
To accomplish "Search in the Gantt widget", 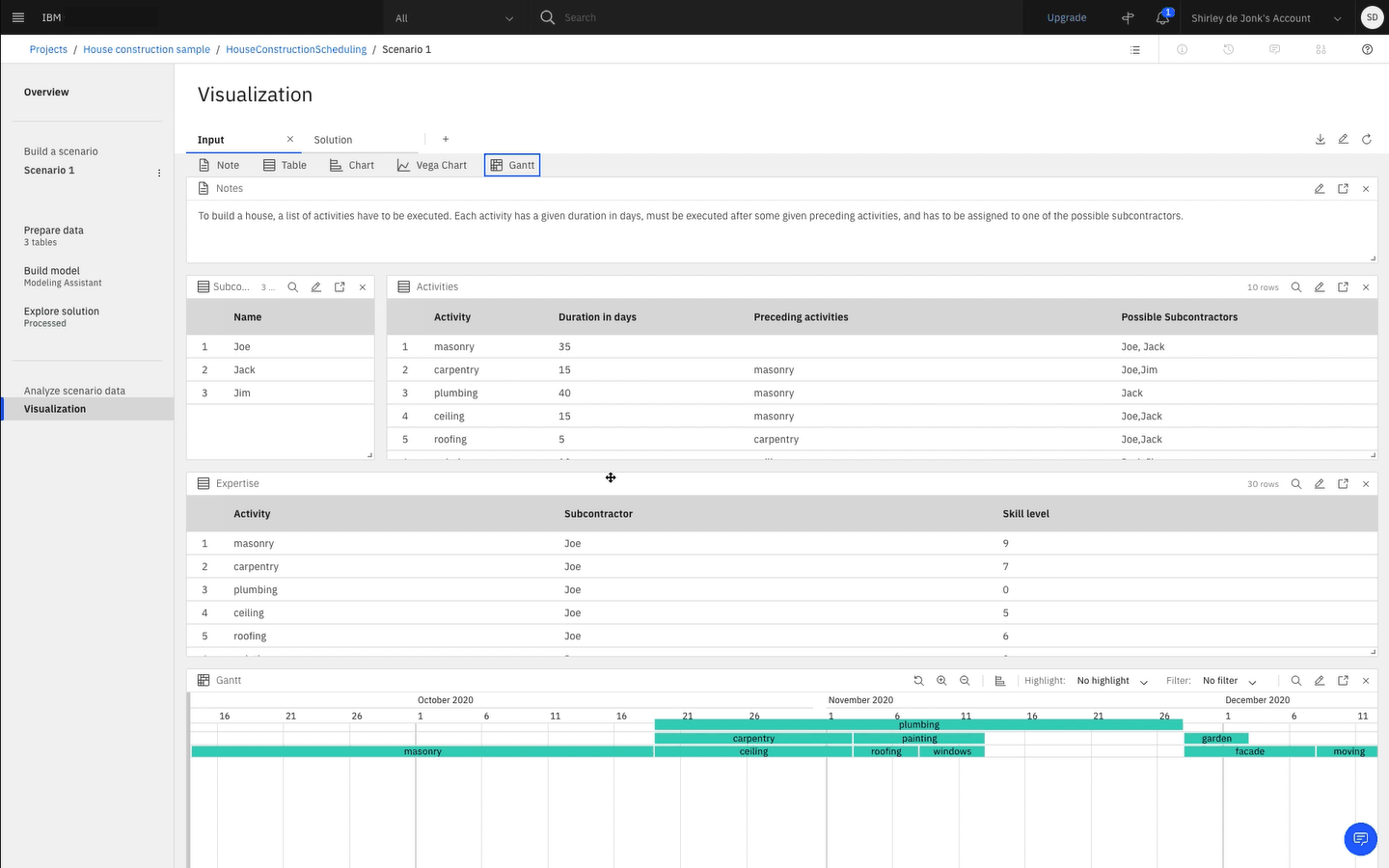I will 1296,681.
